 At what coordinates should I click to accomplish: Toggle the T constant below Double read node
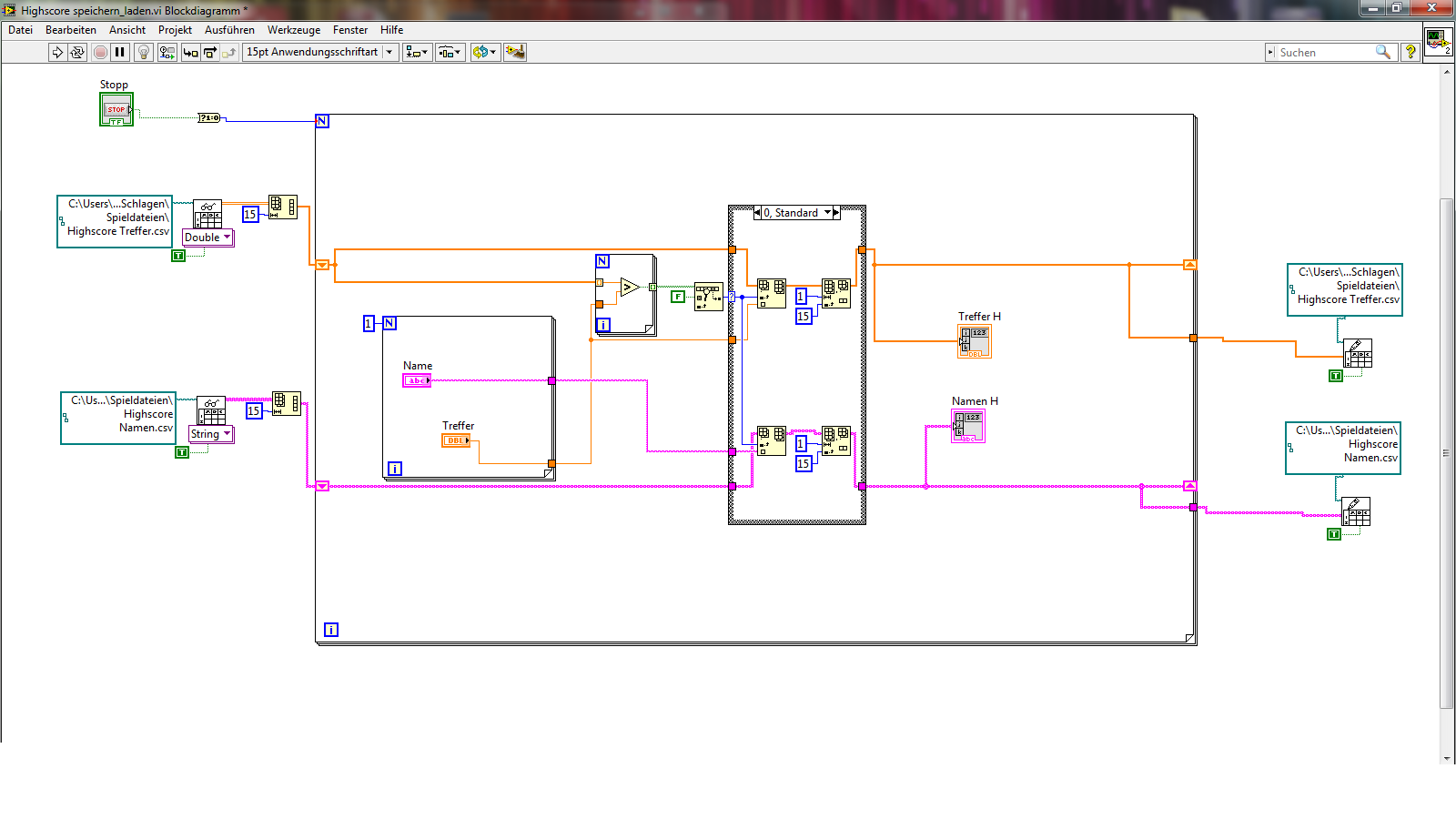pyautogui.click(x=178, y=256)
